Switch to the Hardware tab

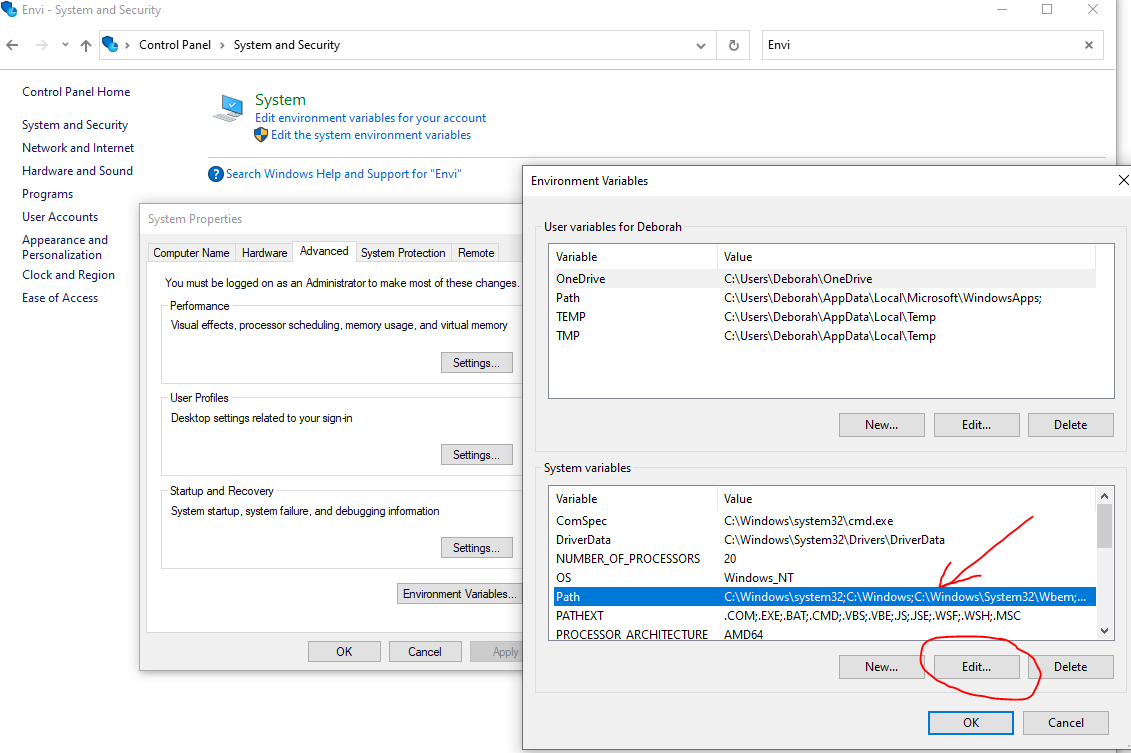click(264, 253)
